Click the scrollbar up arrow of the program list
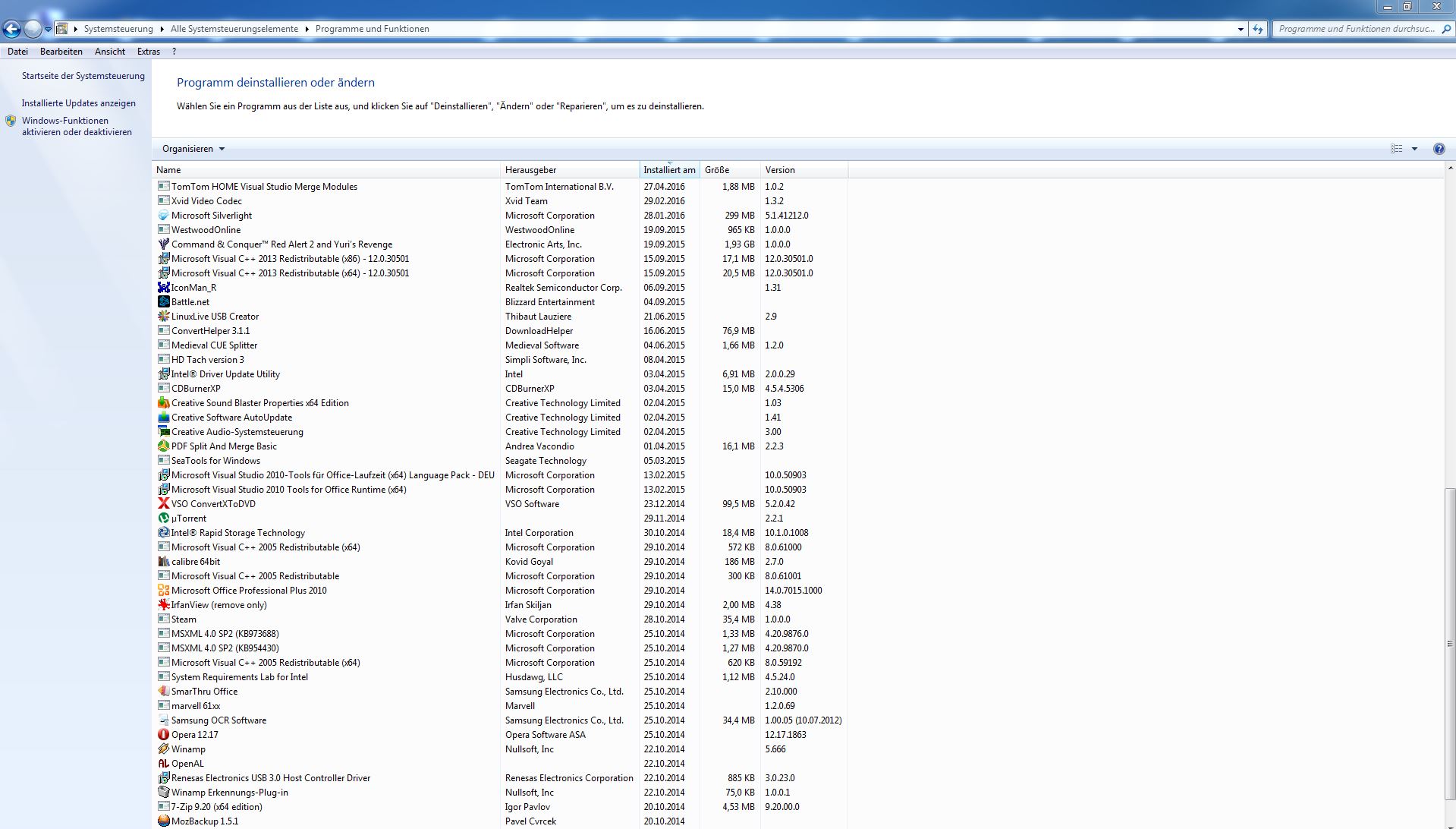Screen dimensions: 1456x829 (1449, 169)
